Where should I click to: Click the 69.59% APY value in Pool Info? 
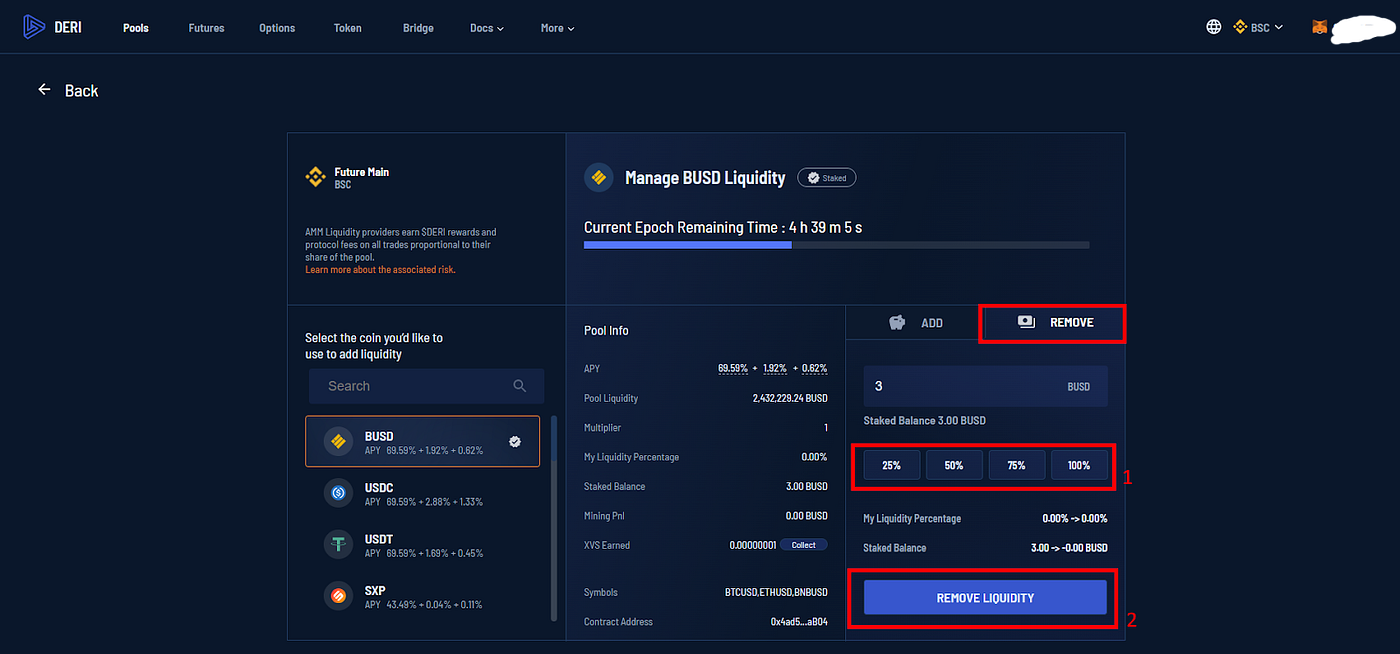pos(733,369)
